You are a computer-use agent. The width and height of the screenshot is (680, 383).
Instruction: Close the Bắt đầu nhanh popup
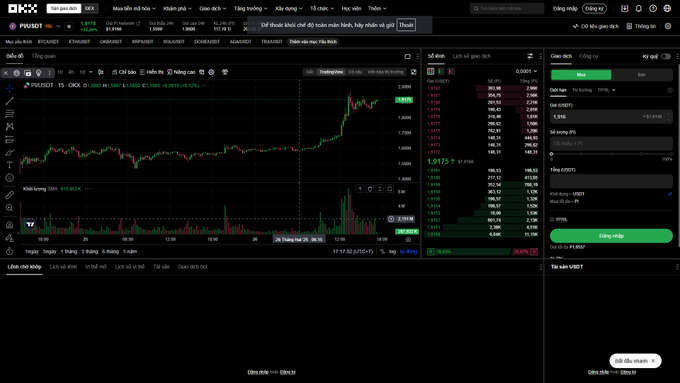coord(653,361)
